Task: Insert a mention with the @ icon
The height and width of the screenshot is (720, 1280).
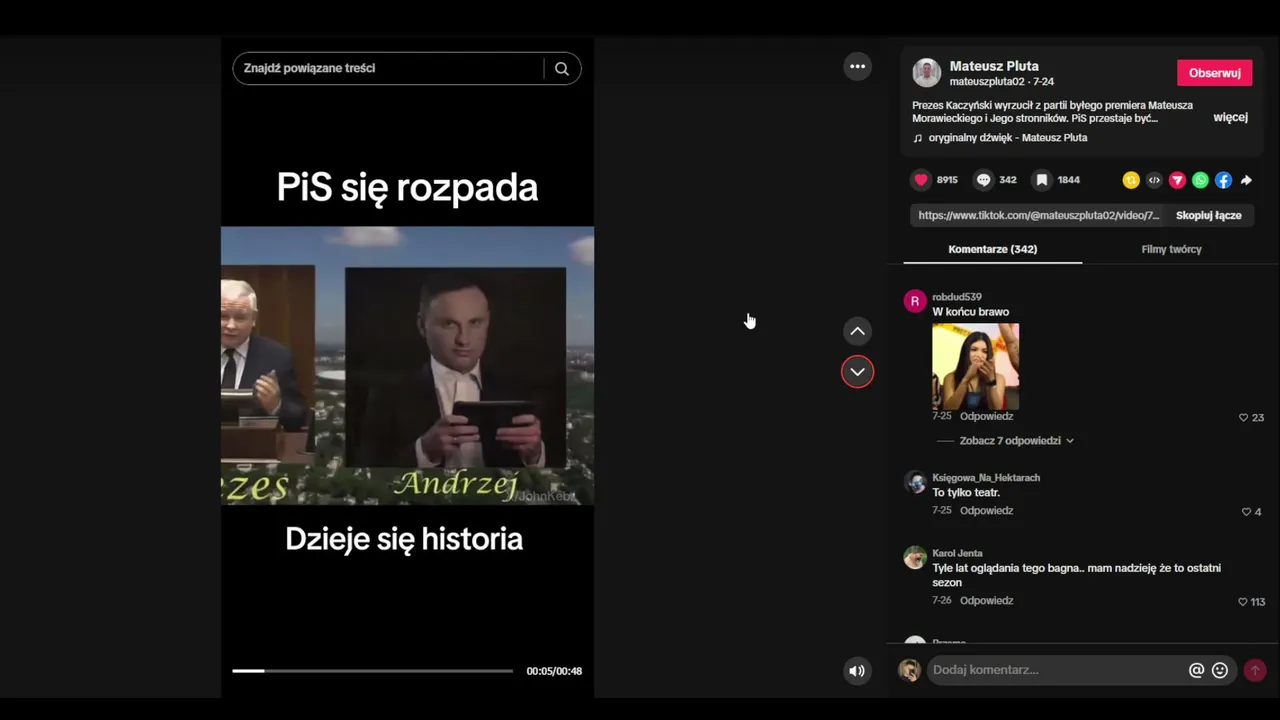Action: 1196,670
